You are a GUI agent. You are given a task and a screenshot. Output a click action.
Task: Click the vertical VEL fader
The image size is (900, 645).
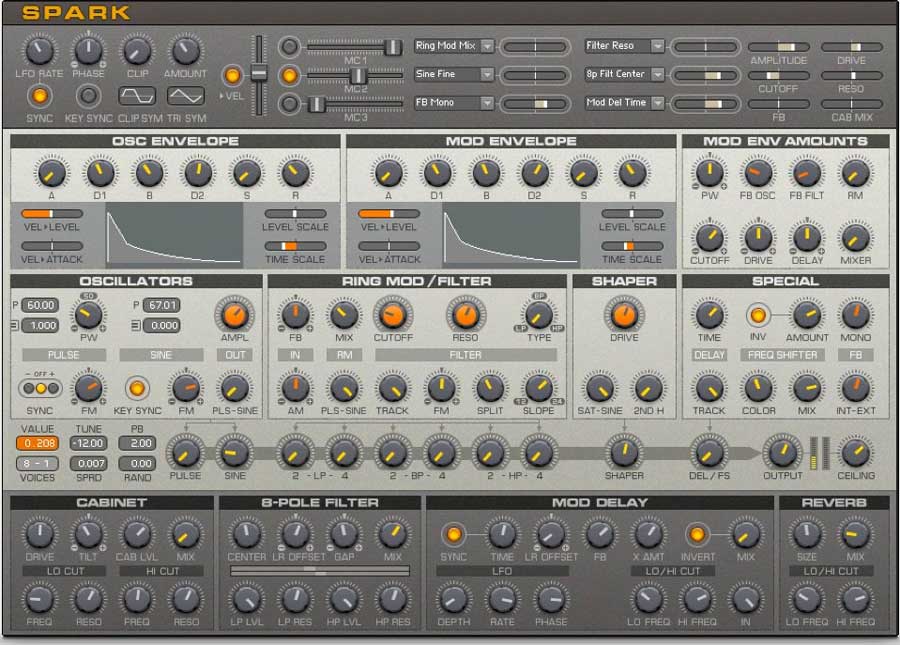259,75
